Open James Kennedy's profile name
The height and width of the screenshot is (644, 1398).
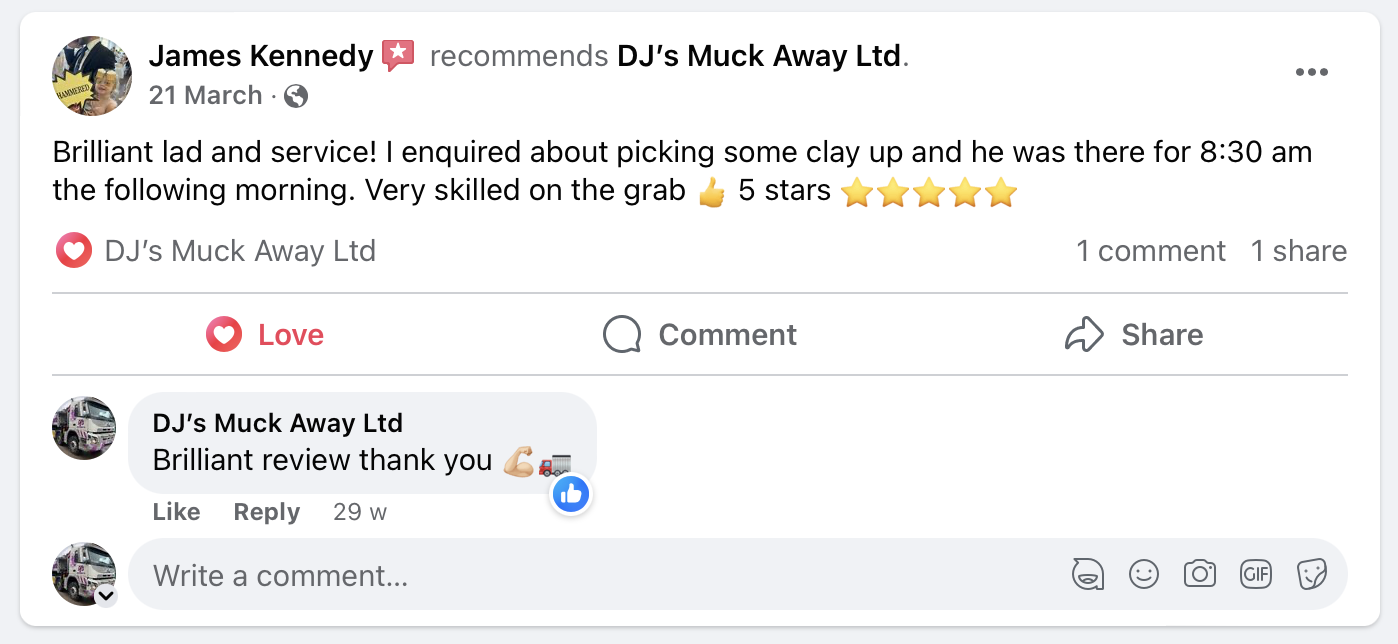tap(261, 56)
